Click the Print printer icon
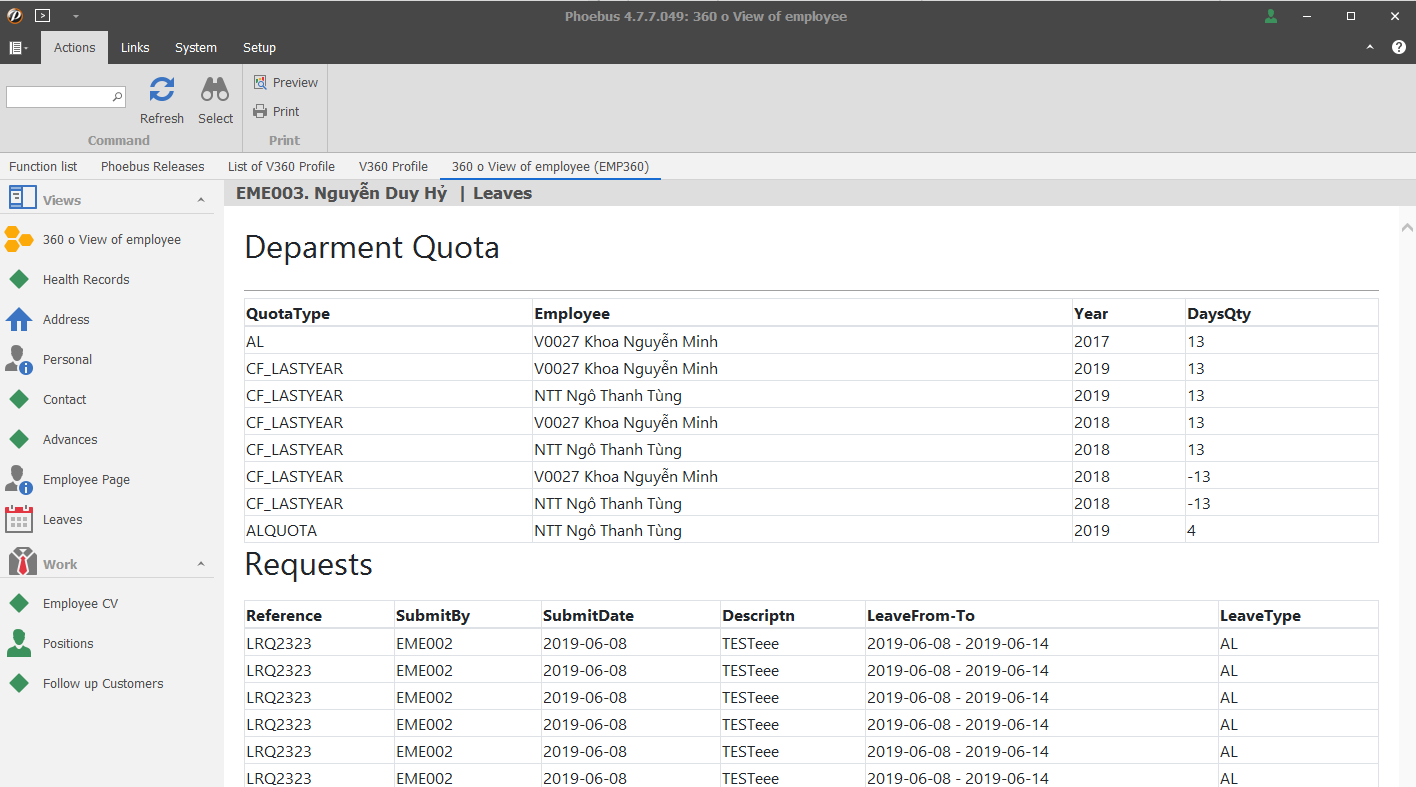This screenshot has width=1416, height=787. click(260, 112)
